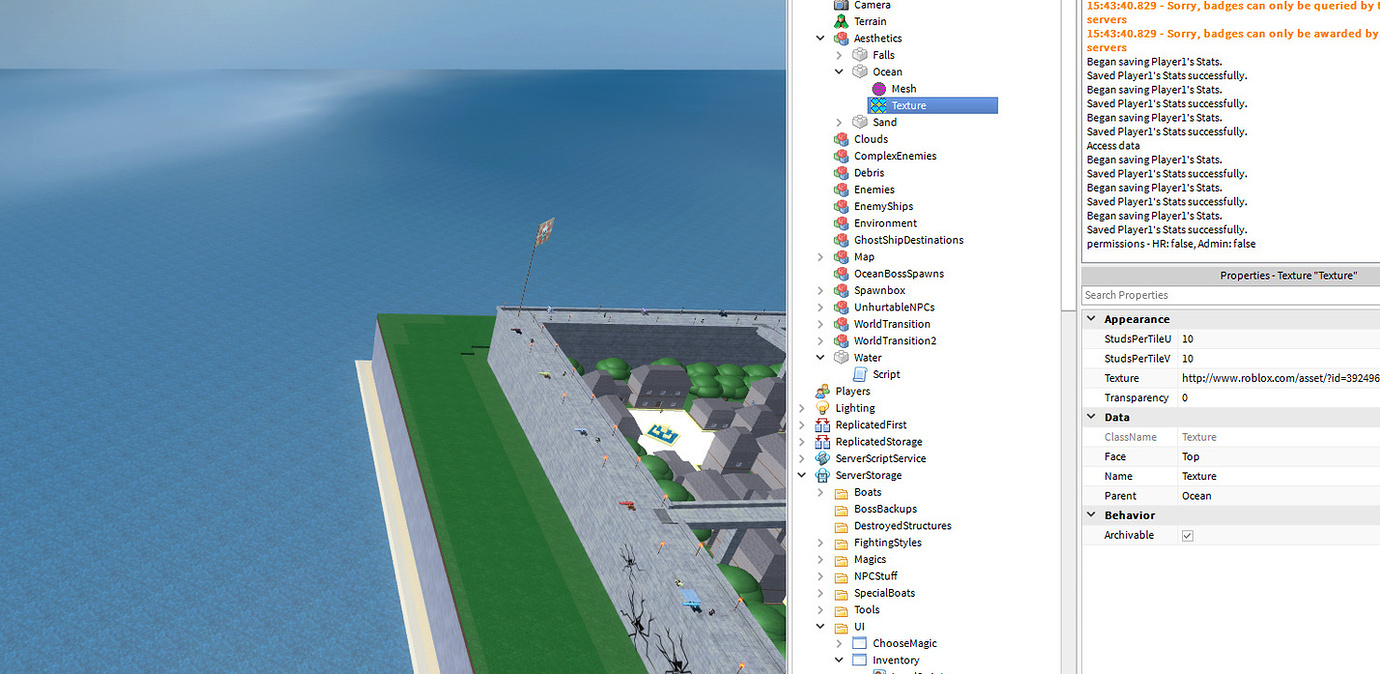The width and height of the screenshot is (1380, 674).
Task: Click the Properties panel title bar
Action: (x=1231, y=275)
